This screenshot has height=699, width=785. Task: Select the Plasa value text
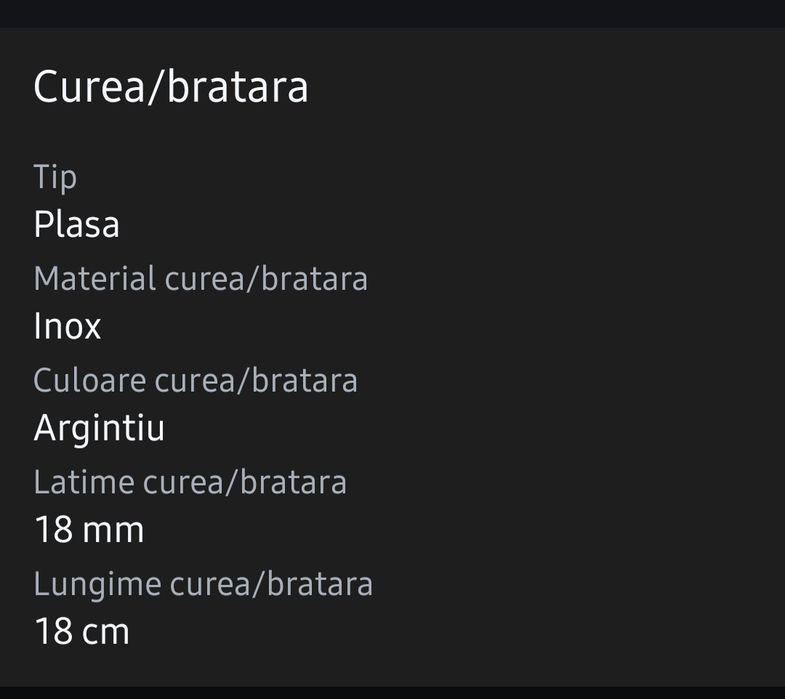point(77,224)
